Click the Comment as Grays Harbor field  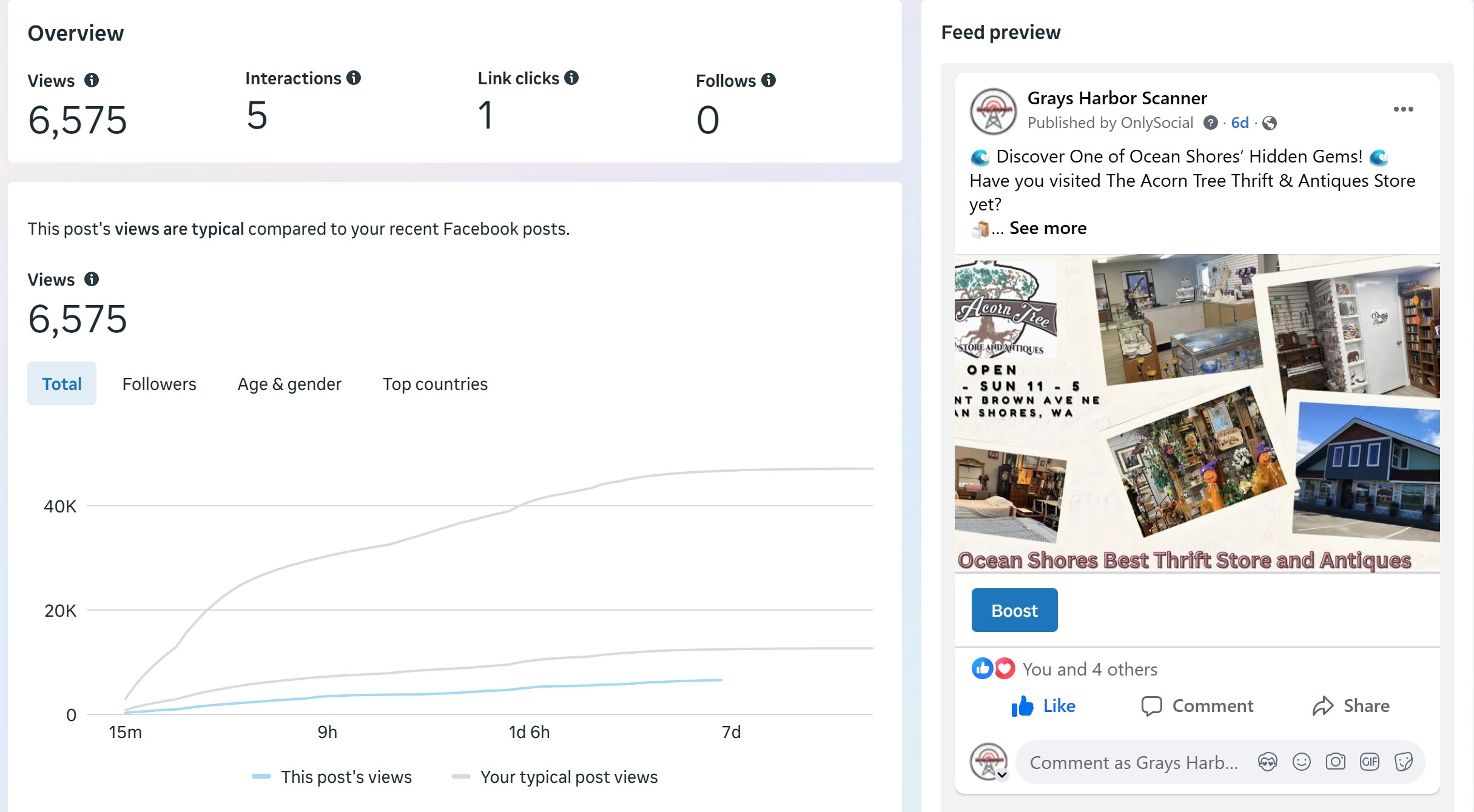[x=1134, y=762]
